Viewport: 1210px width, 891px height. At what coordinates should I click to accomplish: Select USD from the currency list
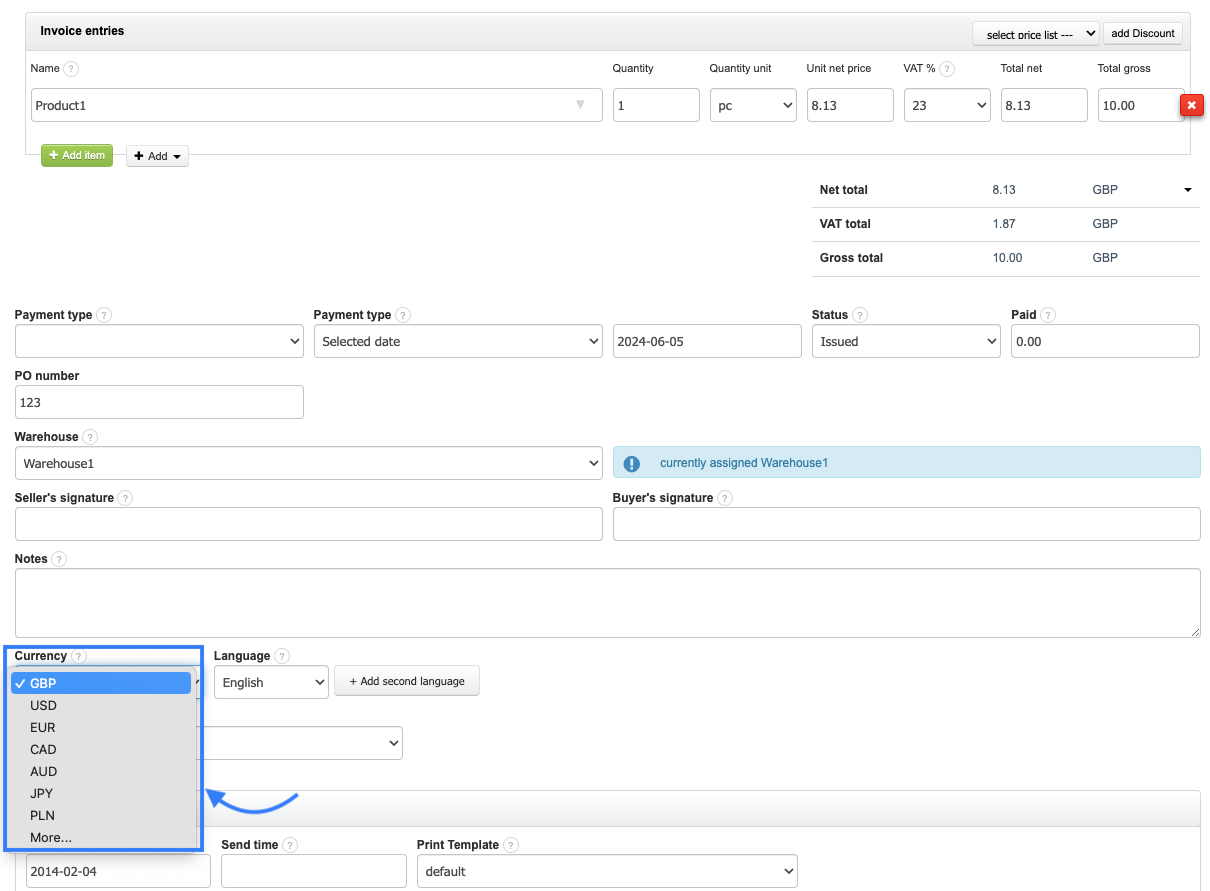coord(44,705)
